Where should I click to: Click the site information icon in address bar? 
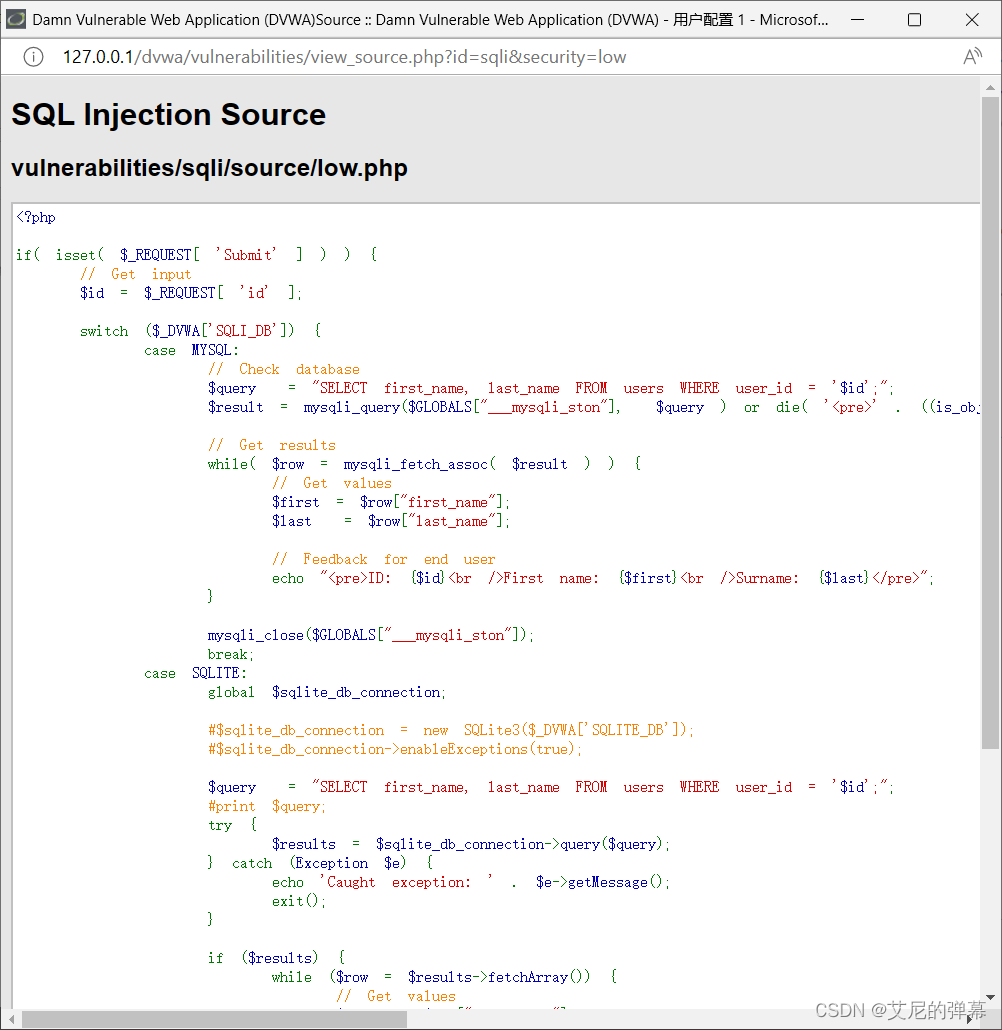pos(34,57)
